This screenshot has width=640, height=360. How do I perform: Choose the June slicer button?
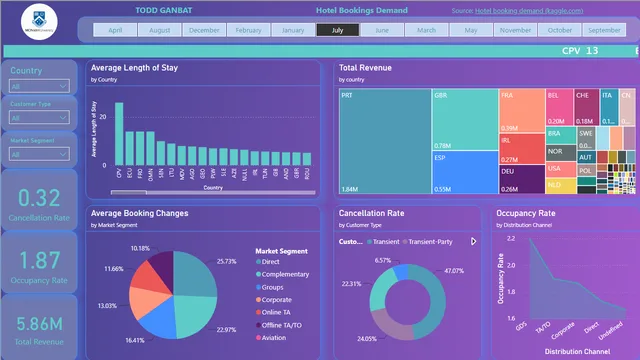coord(382,30)
